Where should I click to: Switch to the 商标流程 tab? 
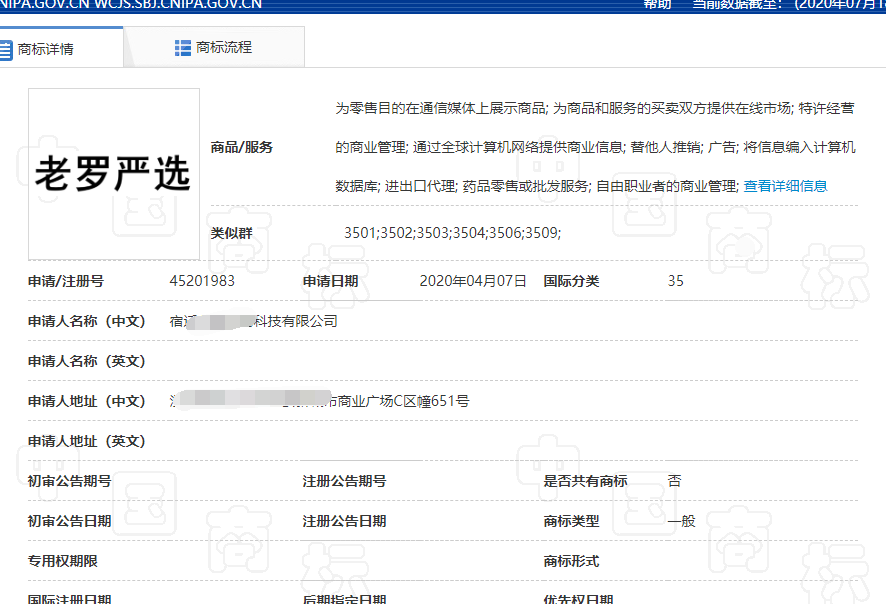tap(214, 47)
